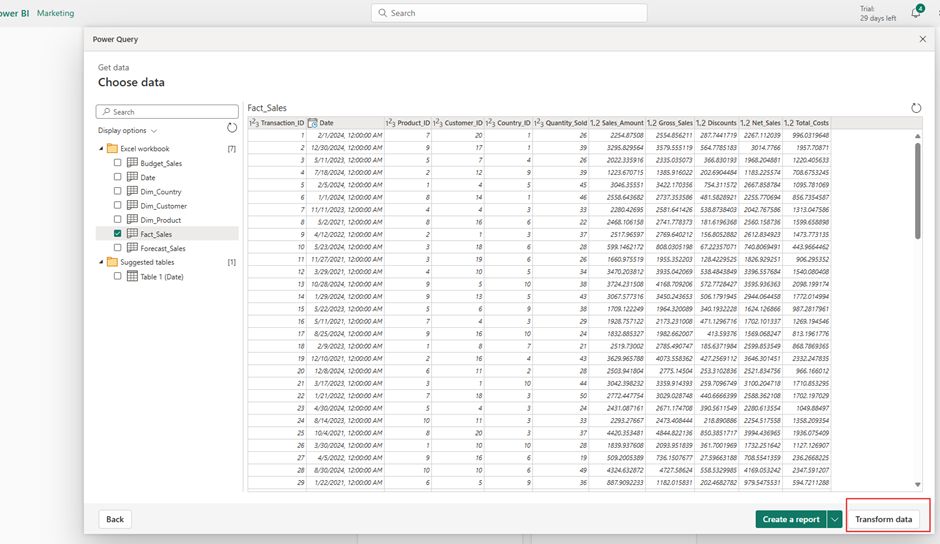The image size is (940, 544).
Task: Click the navigator refresh icon beside Display options
Action: pos(232,128)
